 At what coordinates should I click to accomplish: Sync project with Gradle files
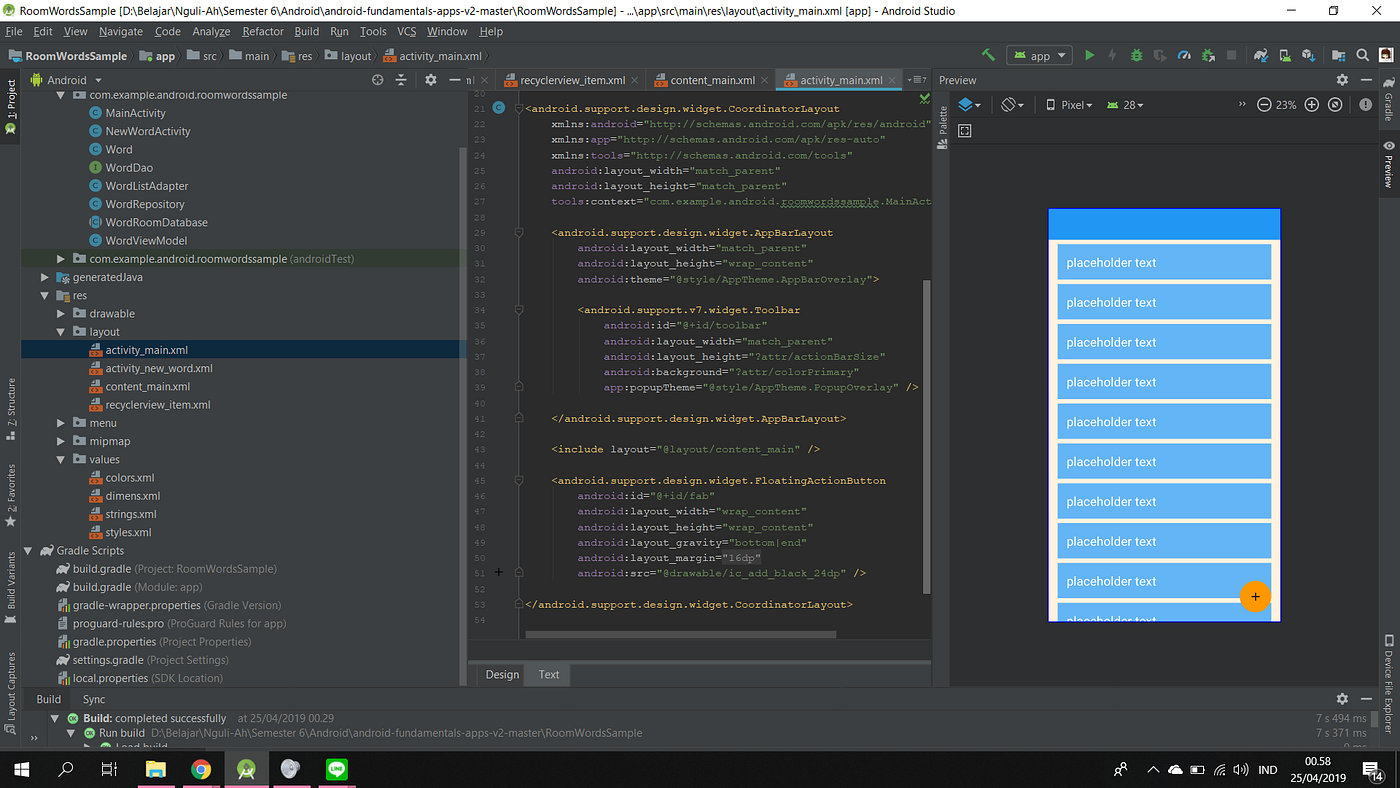(x=1262, y=55)
